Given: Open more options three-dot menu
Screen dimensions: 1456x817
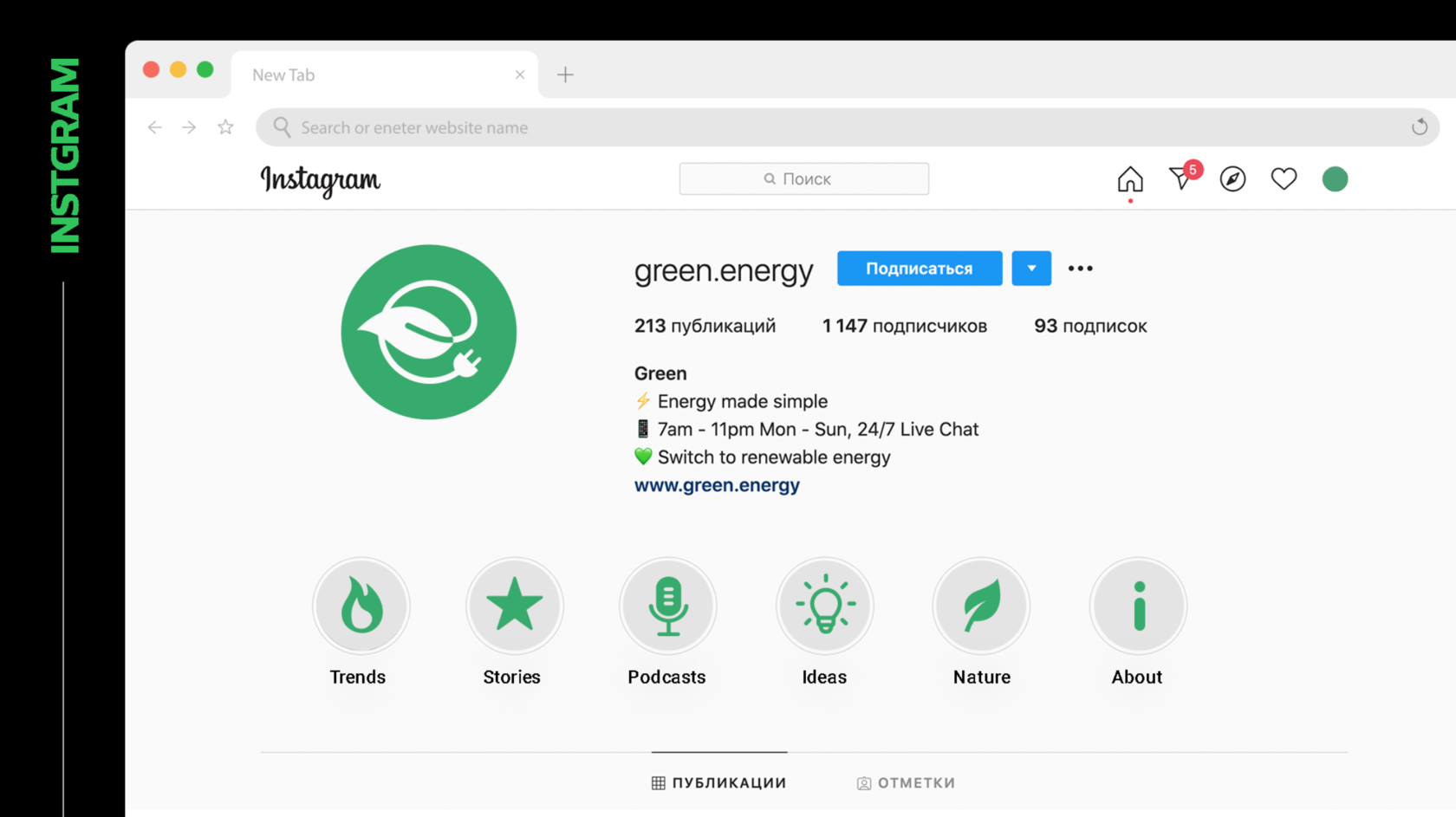Looking at the screenshot, I should click(x=1081, y=269).
